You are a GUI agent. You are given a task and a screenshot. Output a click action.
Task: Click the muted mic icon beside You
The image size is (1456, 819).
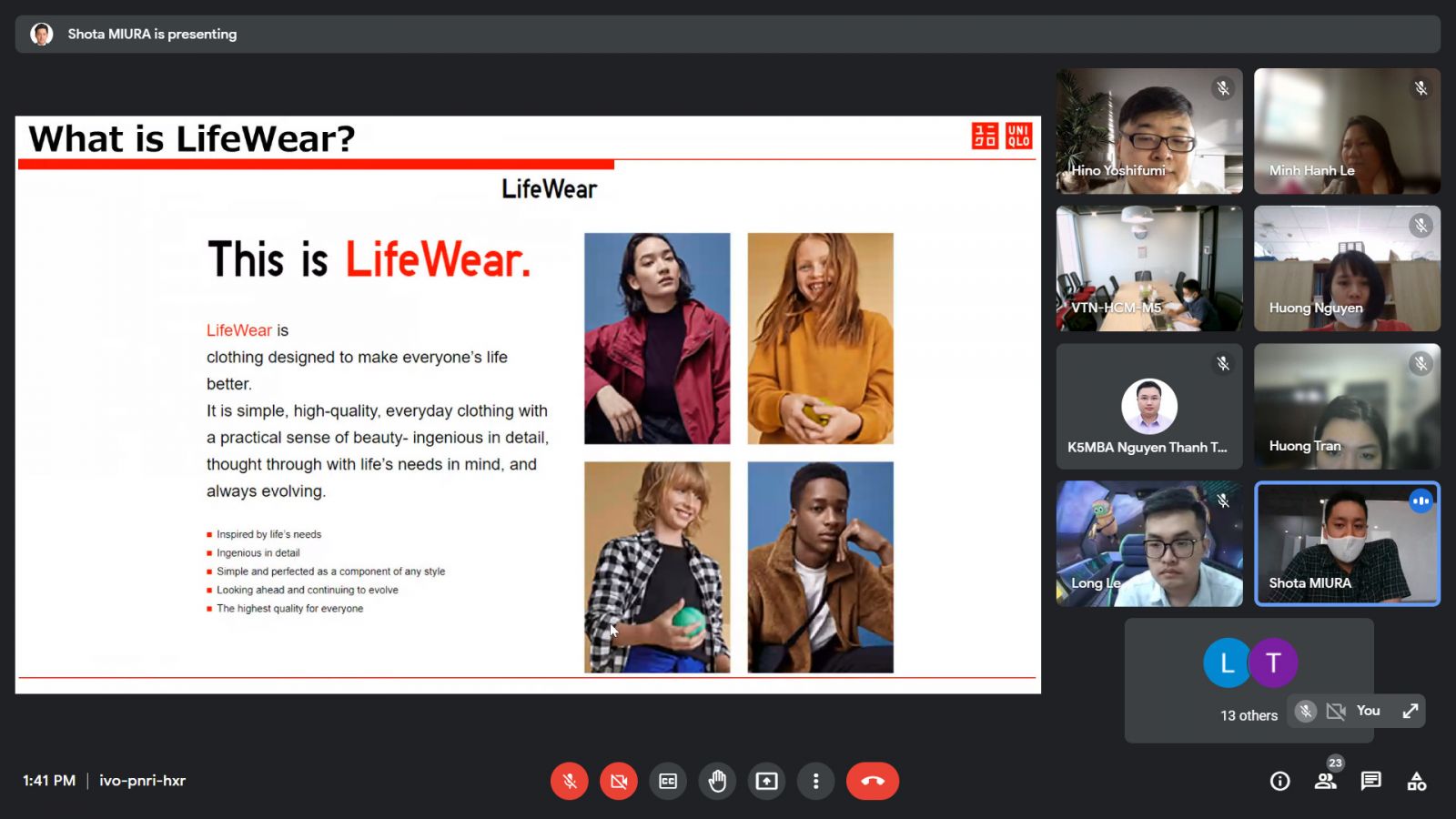[1305, 711]
